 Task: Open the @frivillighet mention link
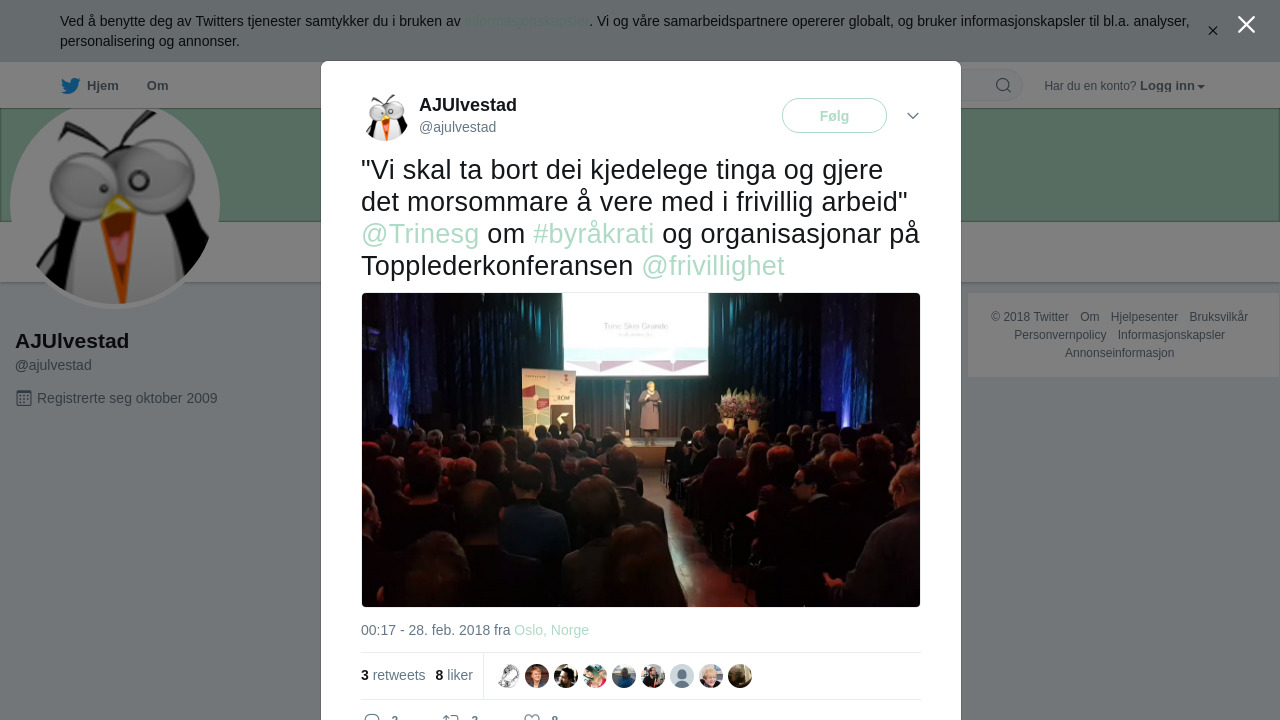713,266
